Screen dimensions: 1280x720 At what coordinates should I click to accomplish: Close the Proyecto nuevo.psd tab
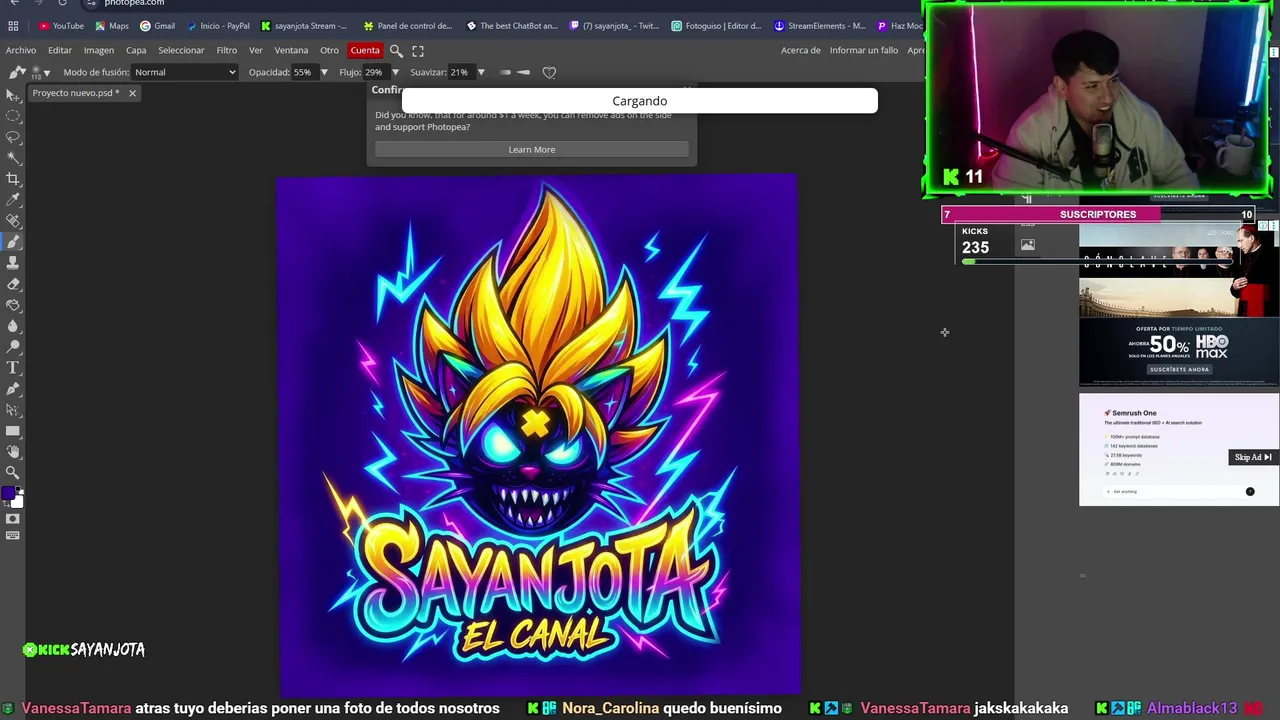coord(131,93)
